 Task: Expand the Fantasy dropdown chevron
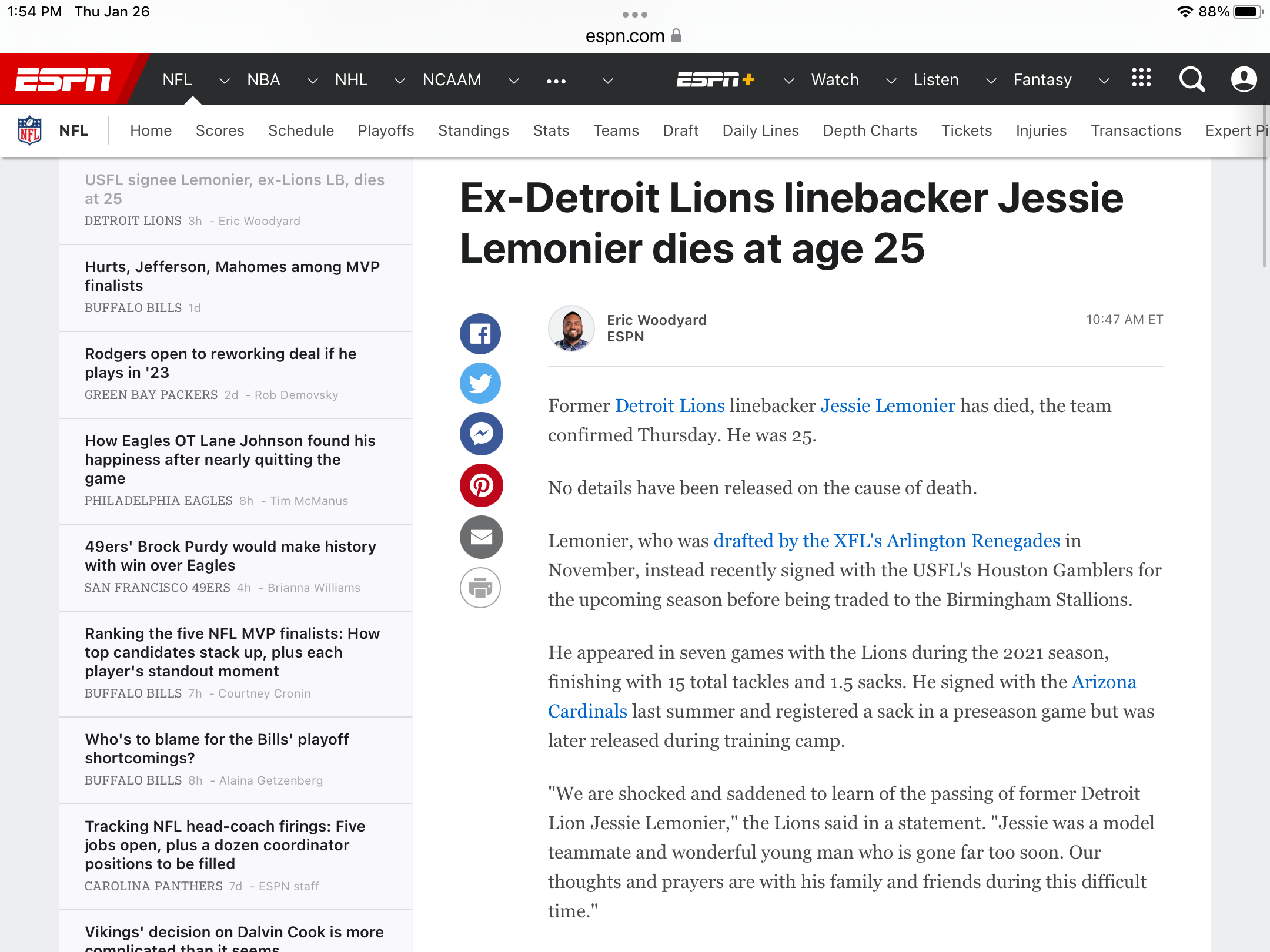pyautogui.click(x=1104, y=81)
